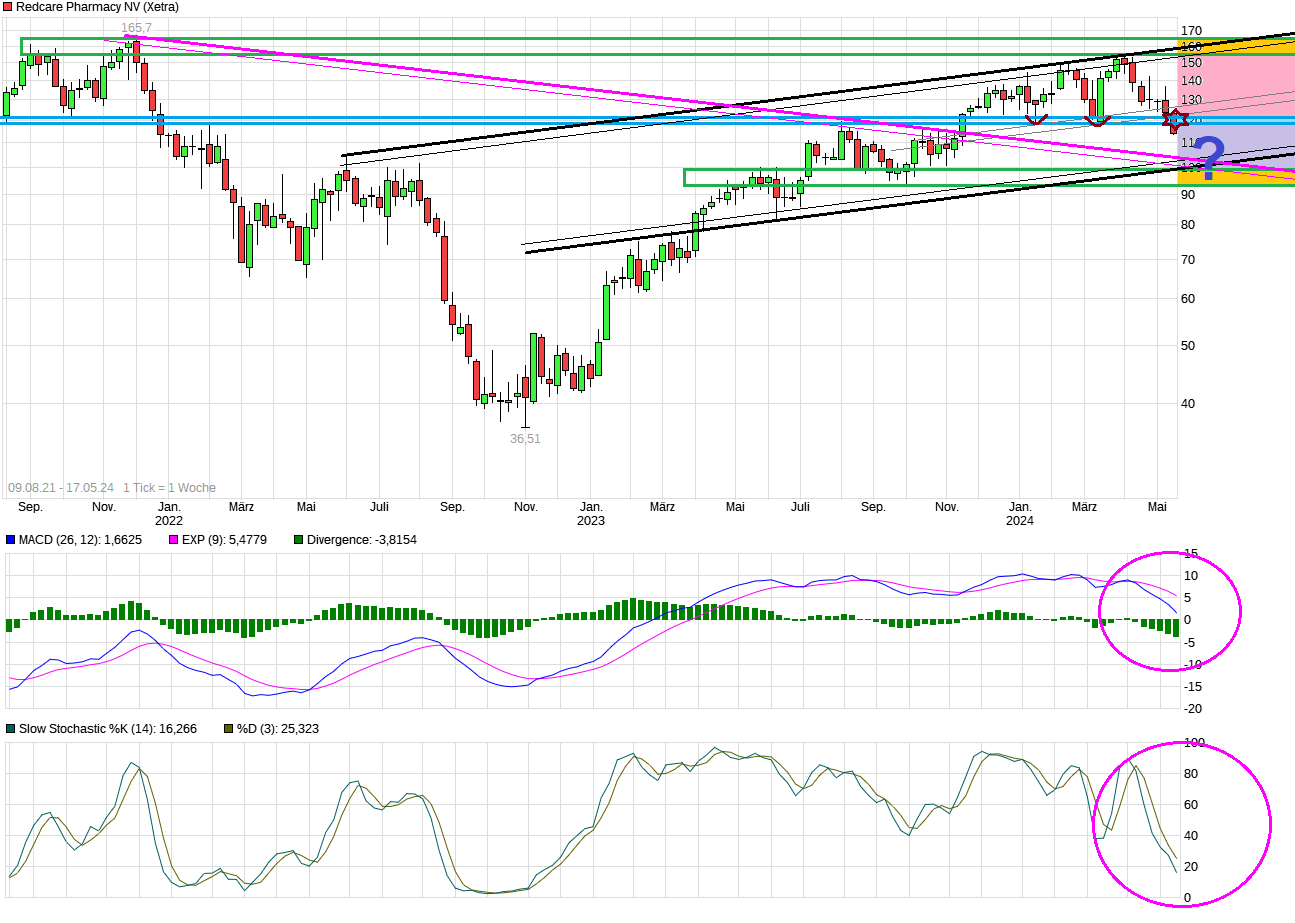
Task: Click the red arc marker below January 2024
Action: pyautogui.click(x=1036, y=120)
